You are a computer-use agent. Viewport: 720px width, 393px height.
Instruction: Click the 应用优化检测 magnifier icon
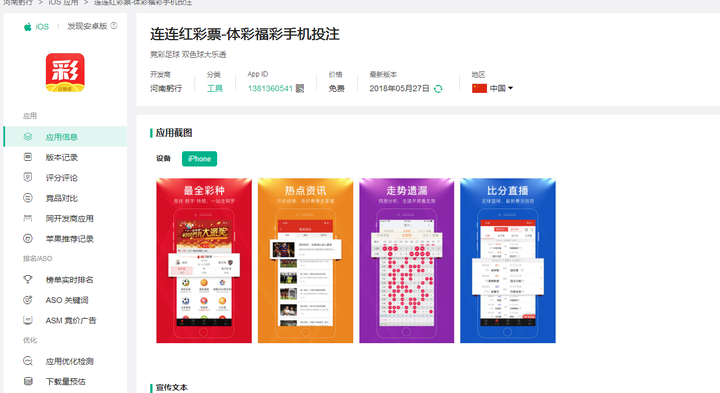pos(28,361)
